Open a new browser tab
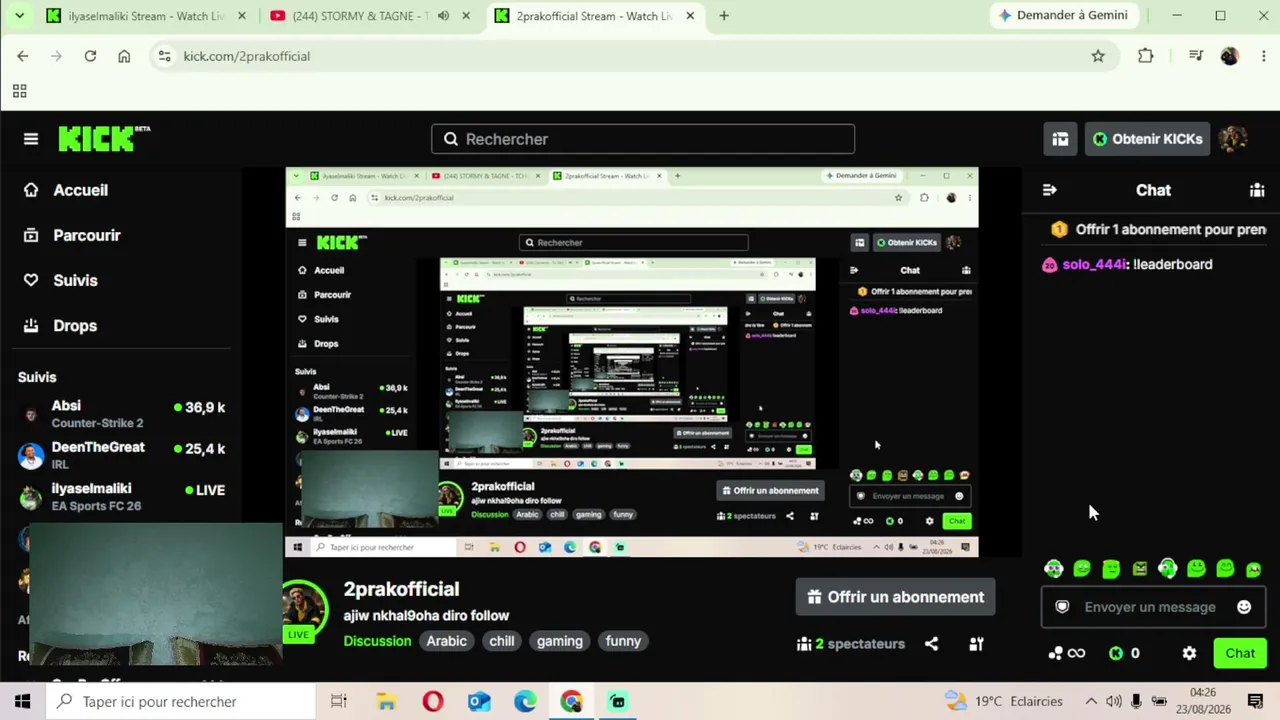This screenshot has width=1280, height=720. [724, 16]
